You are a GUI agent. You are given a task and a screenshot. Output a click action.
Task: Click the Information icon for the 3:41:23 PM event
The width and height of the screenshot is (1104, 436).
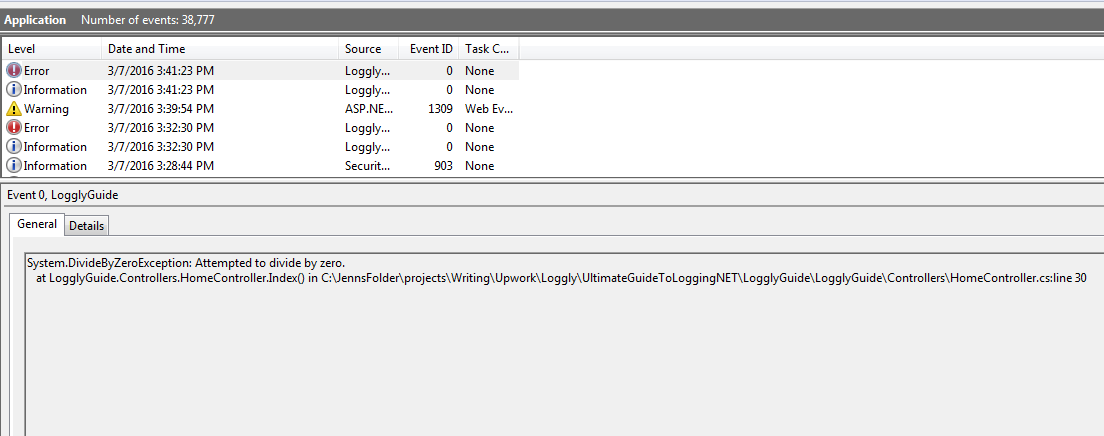tap(14, 90)
